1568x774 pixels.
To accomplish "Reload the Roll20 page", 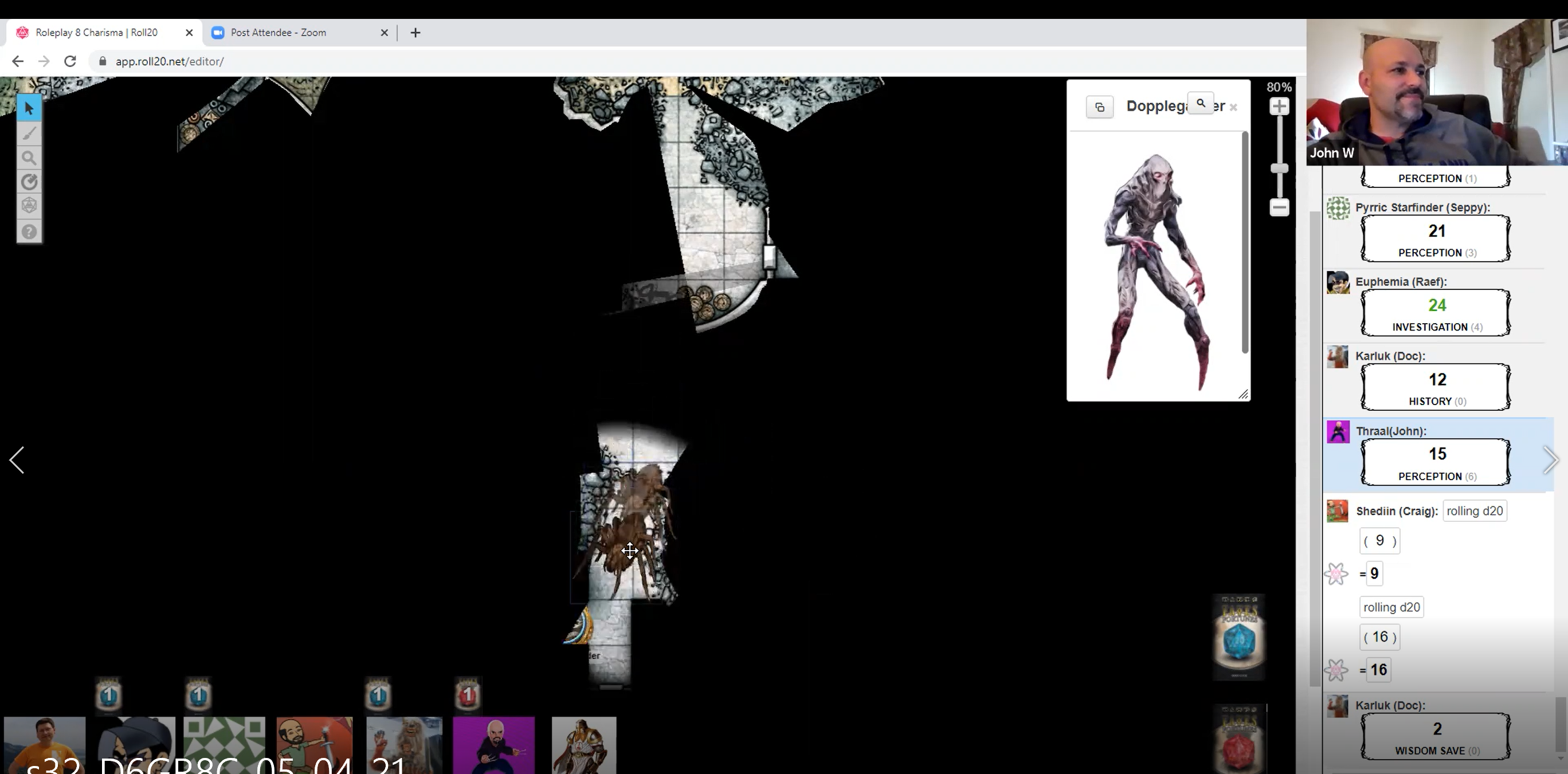I will click(x=70, y=61).
